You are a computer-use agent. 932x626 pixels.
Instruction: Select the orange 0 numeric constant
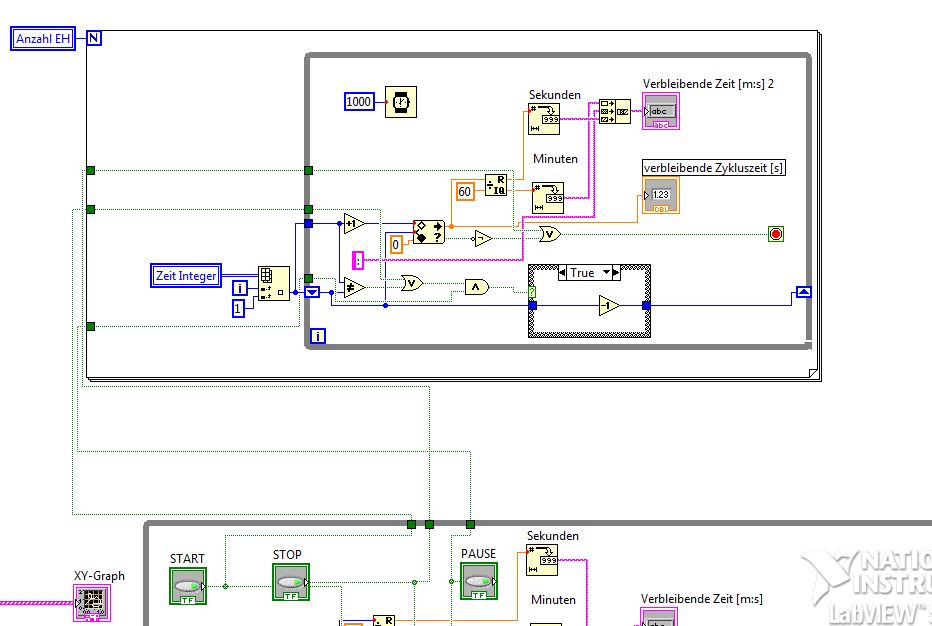click(396, 244)
